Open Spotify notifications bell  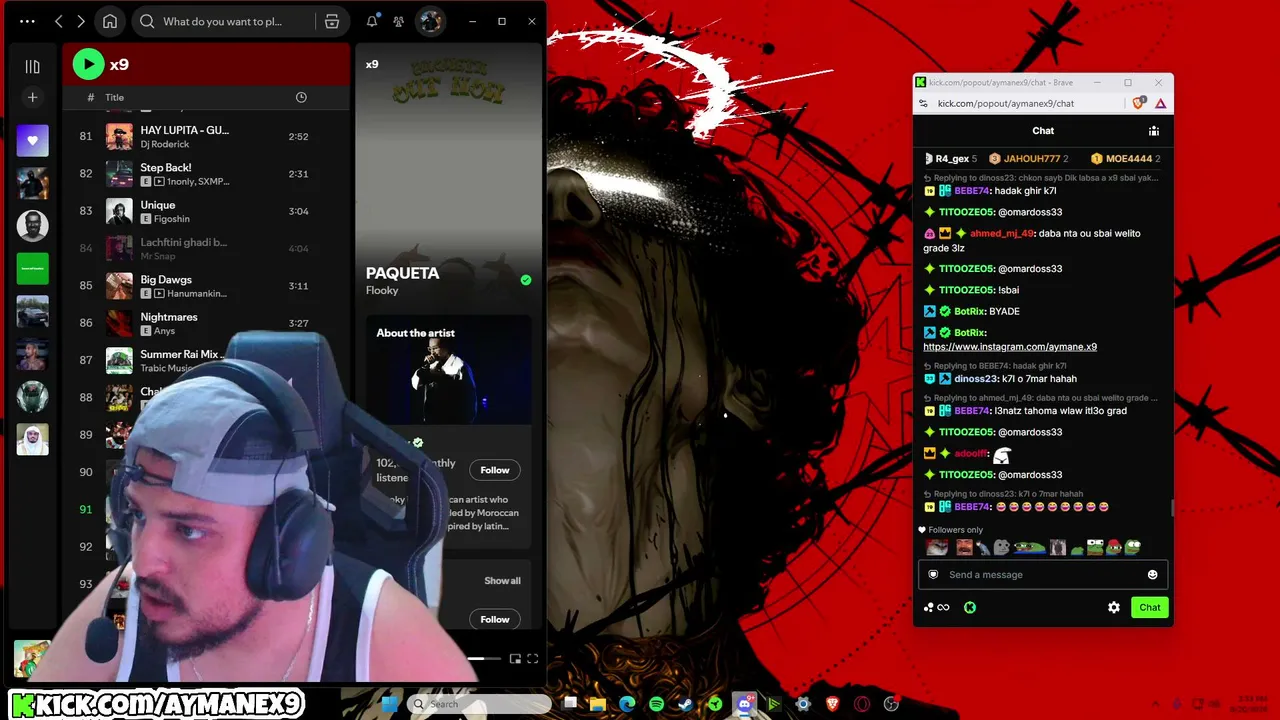click(372, 21)
